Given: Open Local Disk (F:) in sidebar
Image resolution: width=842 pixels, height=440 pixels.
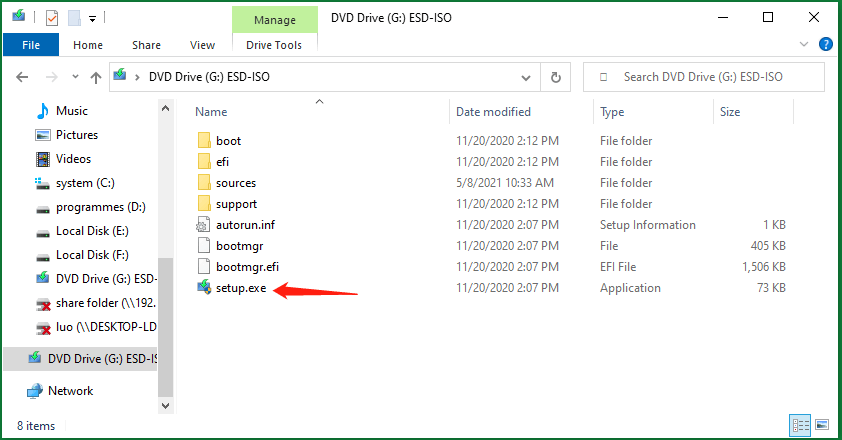Looking at the screenshot, I should coord(92,255).
